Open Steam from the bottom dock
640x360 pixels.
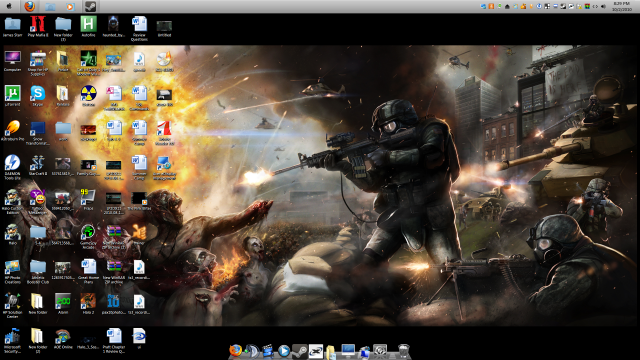pos(300,351)
